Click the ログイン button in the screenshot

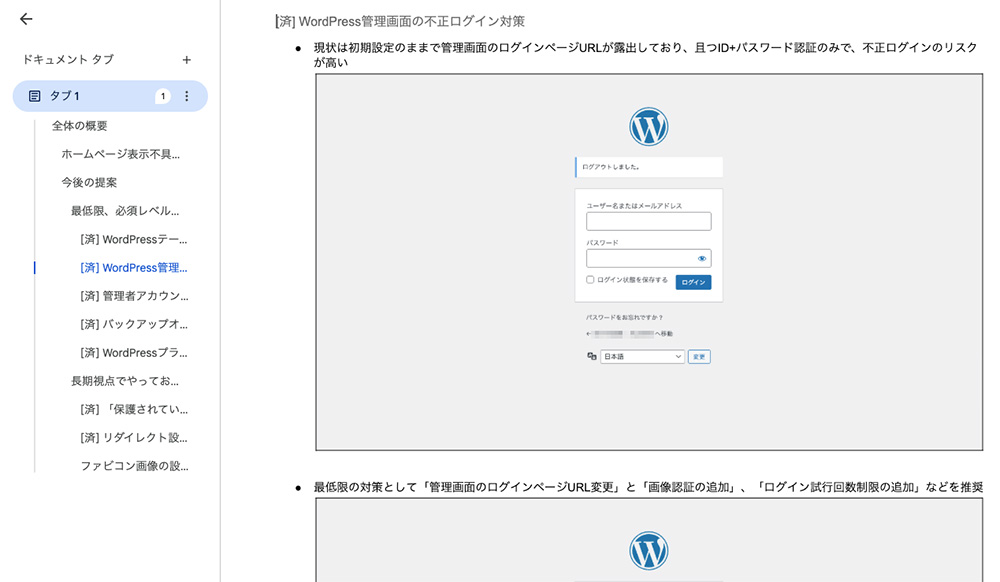[x=694, y=281]
